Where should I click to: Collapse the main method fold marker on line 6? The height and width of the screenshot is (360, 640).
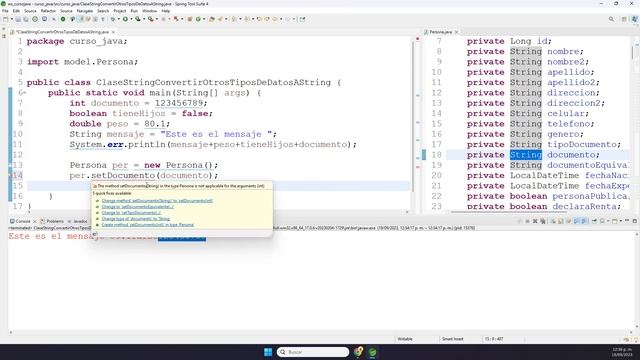click(x=24, y=93)
